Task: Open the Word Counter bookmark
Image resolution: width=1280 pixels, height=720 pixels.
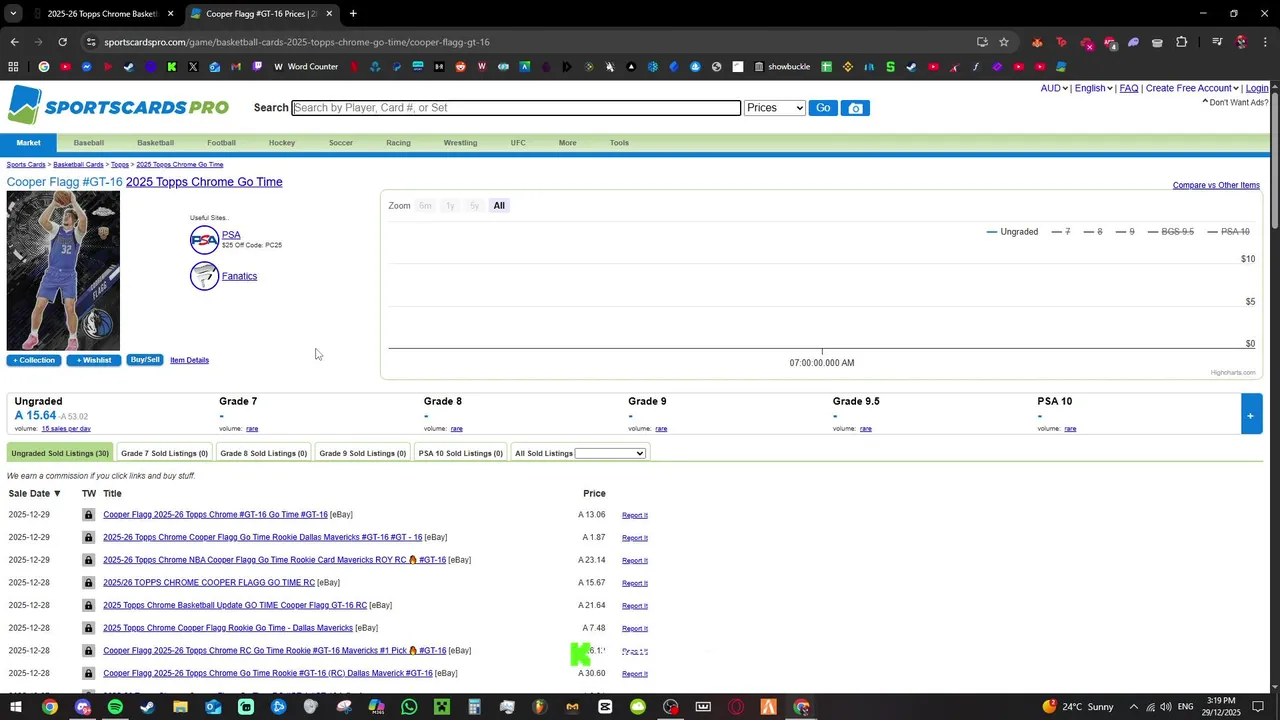Action: (306, 67)
